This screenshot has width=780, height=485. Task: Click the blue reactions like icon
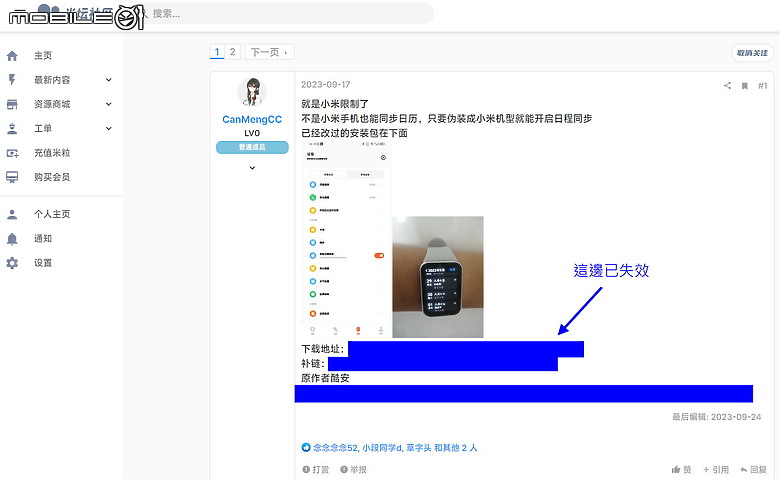(x=306, y=448)
